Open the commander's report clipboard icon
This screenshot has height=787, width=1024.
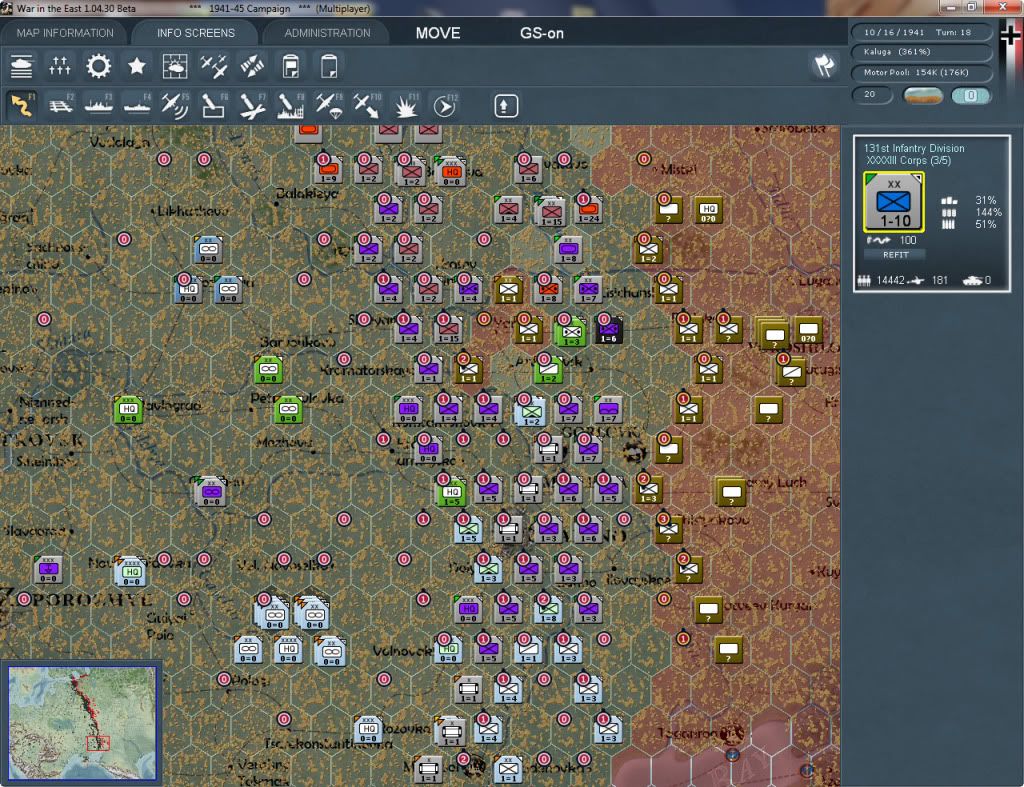tap(291, 66)
